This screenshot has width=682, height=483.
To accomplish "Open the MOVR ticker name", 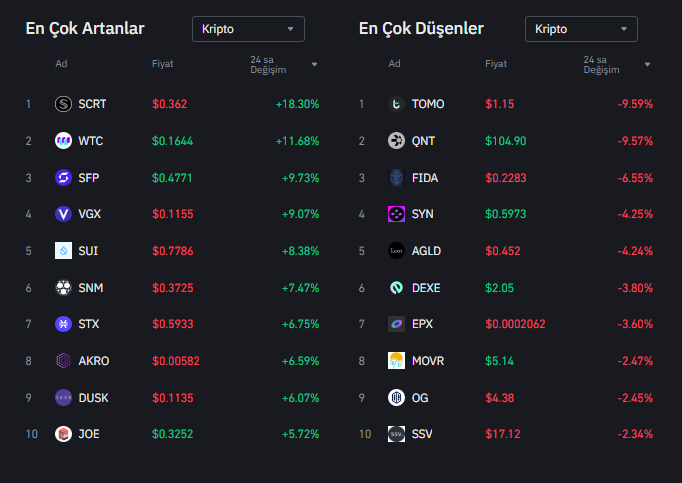I will pyautogui.click(x=428, y=361).
